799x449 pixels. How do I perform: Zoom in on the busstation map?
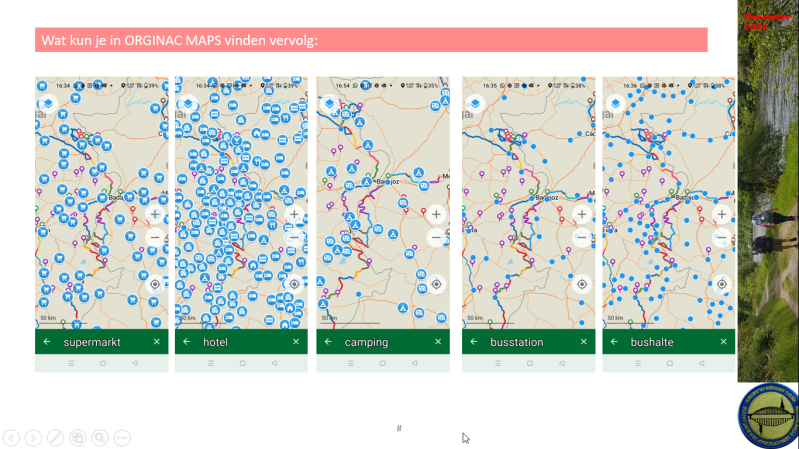(x=582, y=214)
